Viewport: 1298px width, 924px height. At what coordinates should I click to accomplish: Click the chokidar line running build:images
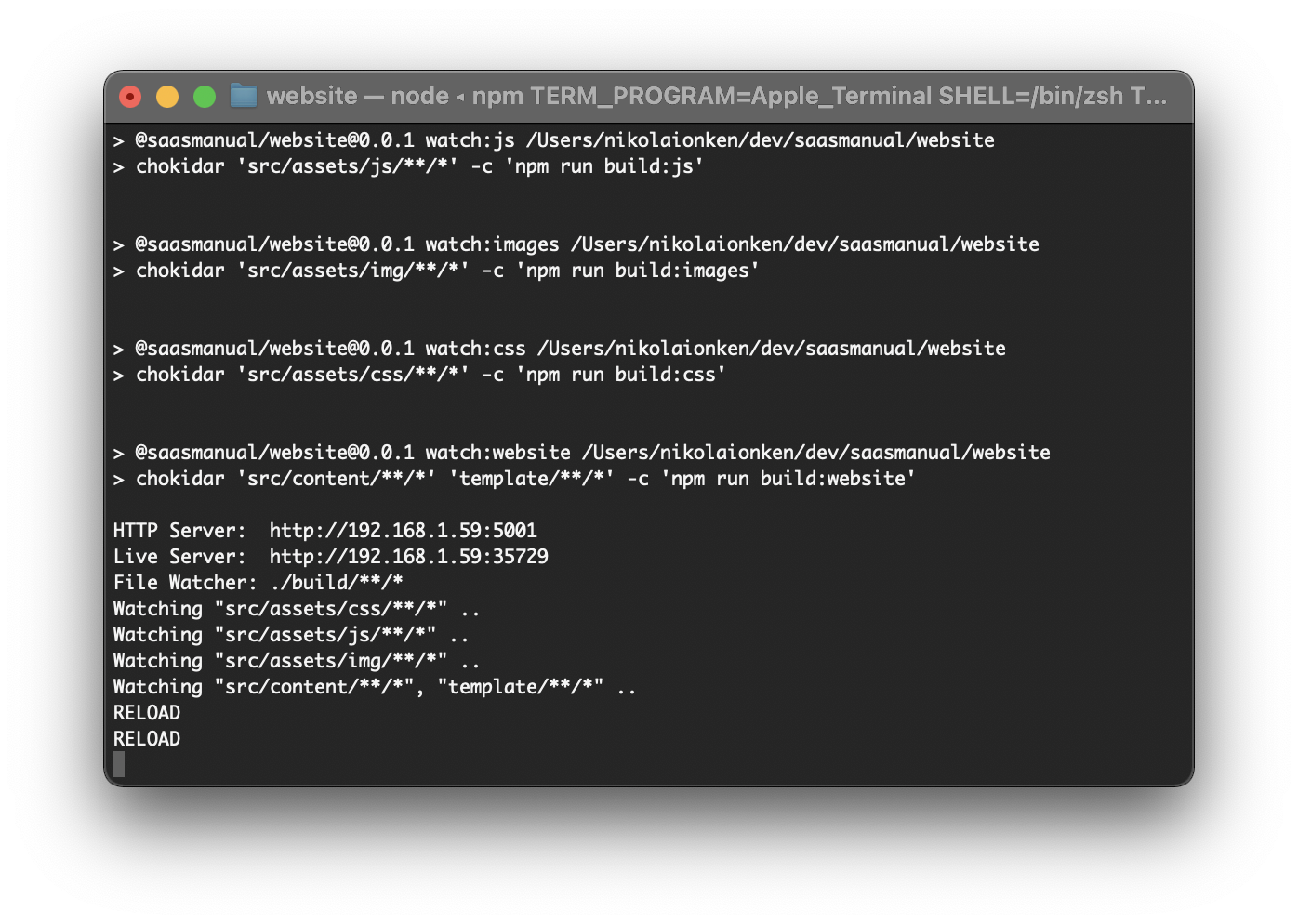tap(437, 271)
